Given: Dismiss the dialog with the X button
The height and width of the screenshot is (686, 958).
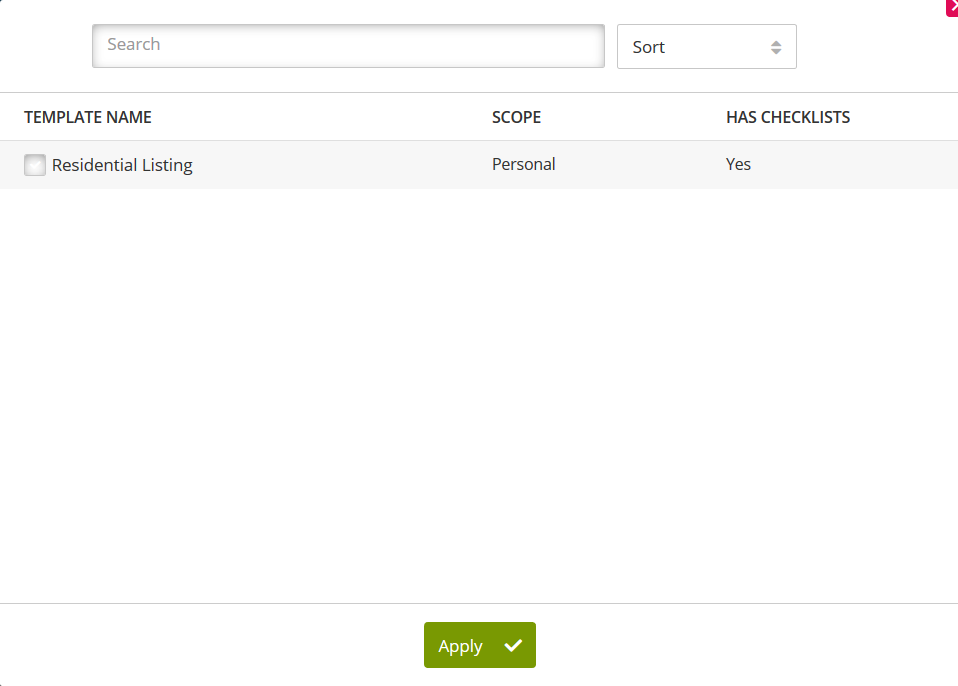Looking at the screenshot, I should point(952,8).
